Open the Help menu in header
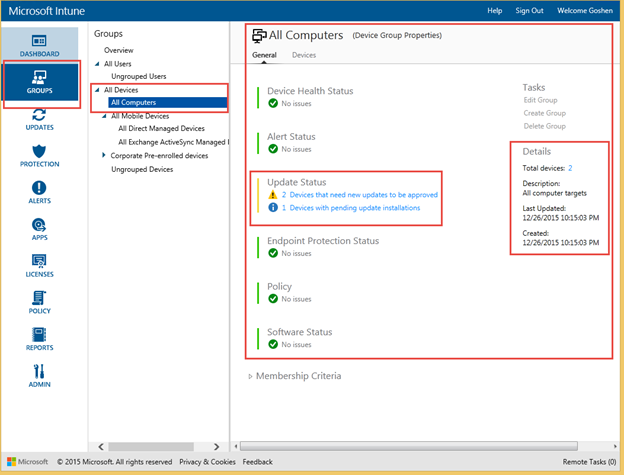The height and width of the screenshot is (475, 624). [495, 11]
